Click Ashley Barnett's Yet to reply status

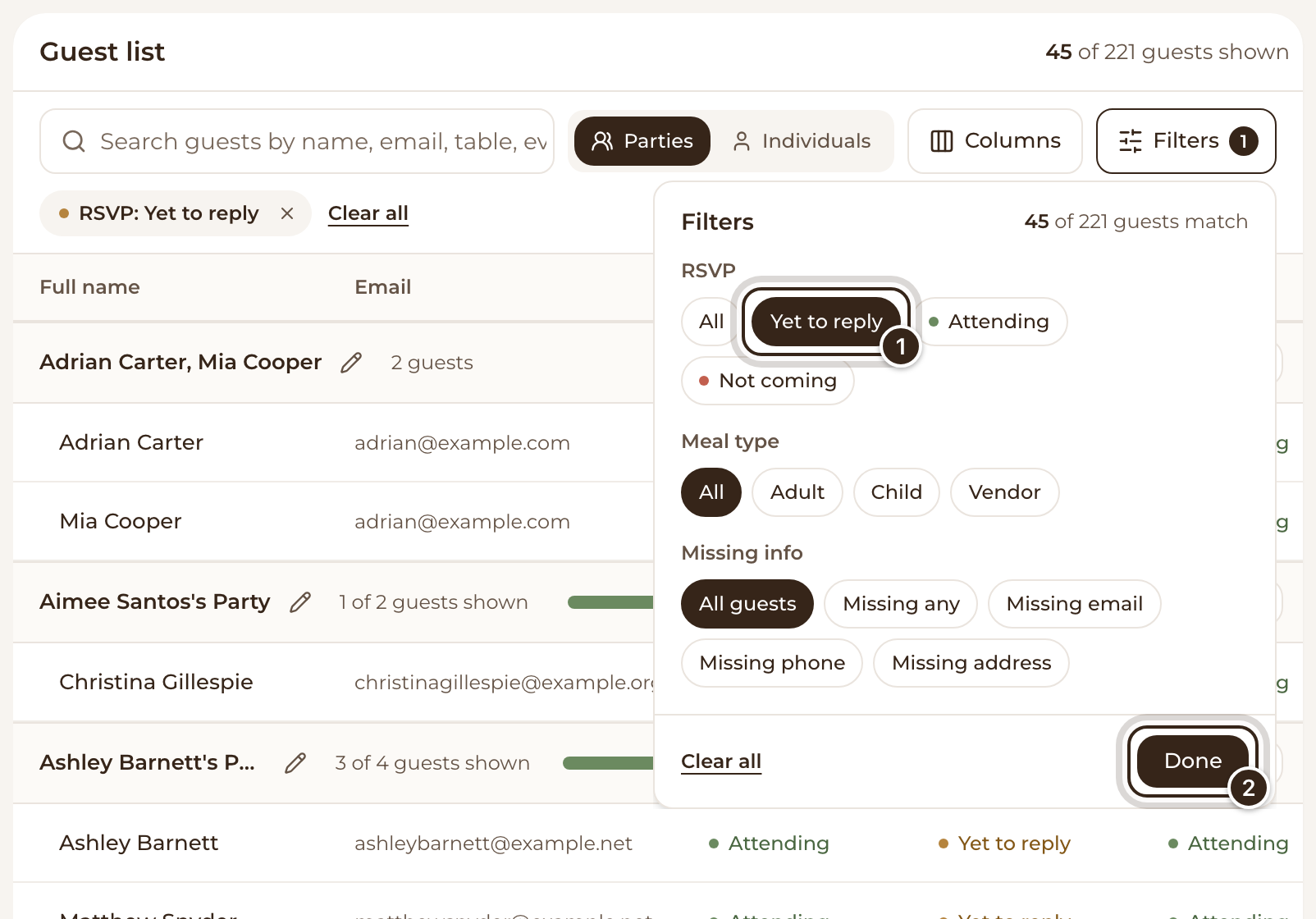click(x=1005, y=844)
